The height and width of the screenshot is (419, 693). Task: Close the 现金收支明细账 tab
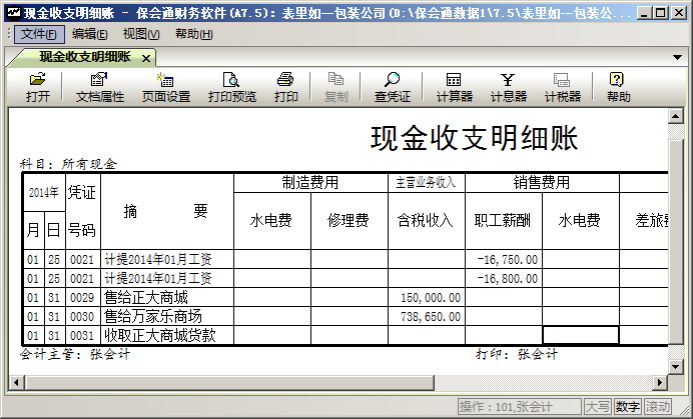pyautogui.click(x=146, y=58)
